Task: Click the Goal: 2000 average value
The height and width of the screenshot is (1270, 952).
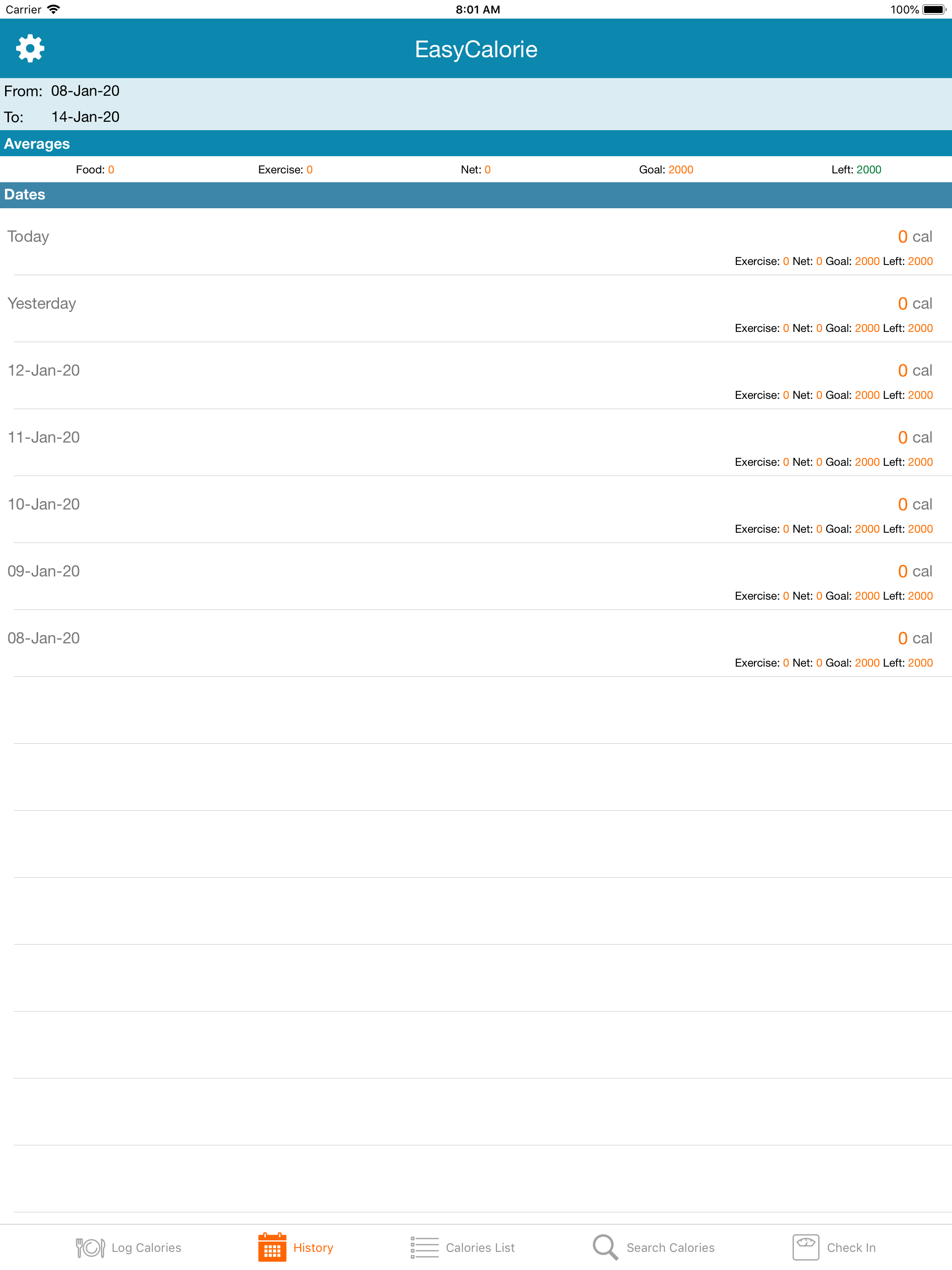Action: tap(667, 169)
